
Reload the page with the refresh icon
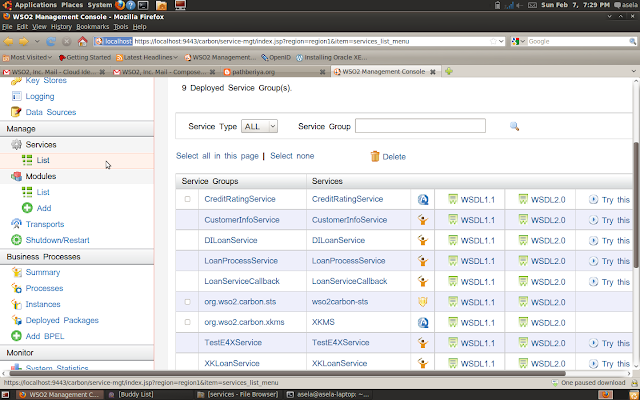point(51,41)
